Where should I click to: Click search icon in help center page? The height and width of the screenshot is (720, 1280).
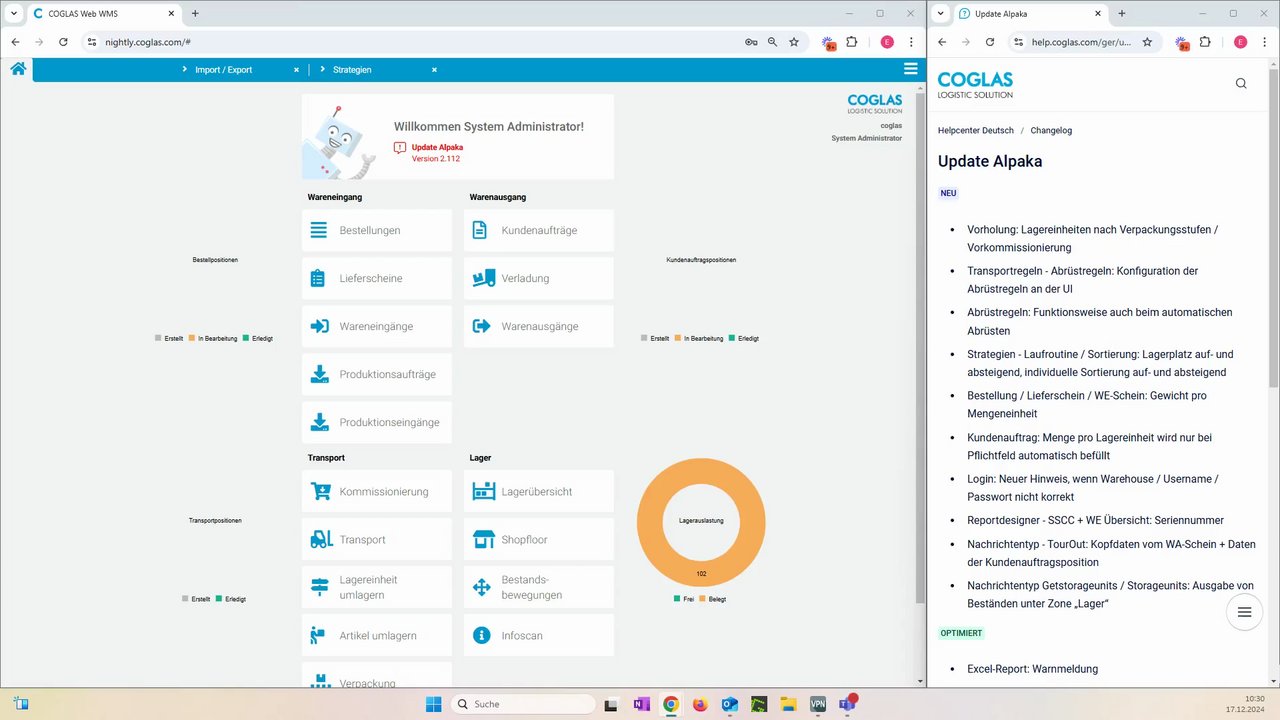click(x=1241, y=83)
